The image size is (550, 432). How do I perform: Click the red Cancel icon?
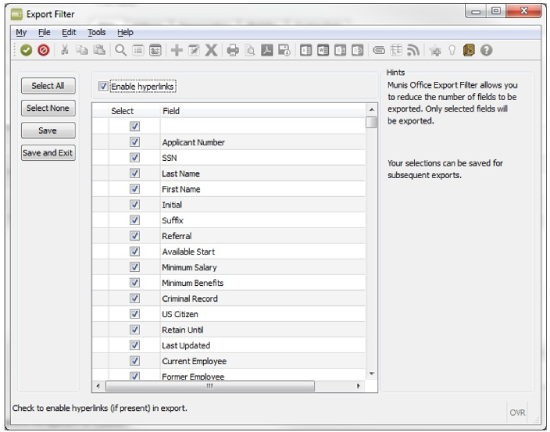pos(43,50)
